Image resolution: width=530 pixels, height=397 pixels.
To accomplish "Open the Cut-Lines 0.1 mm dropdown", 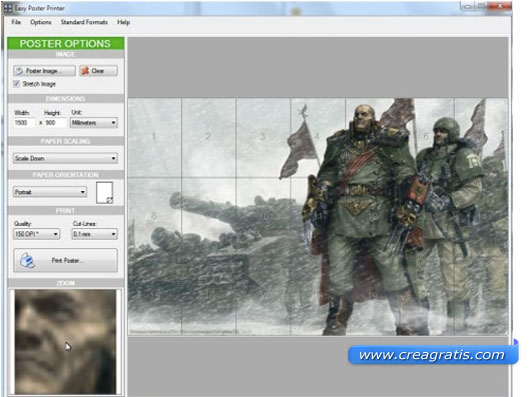I will [95, 234].
